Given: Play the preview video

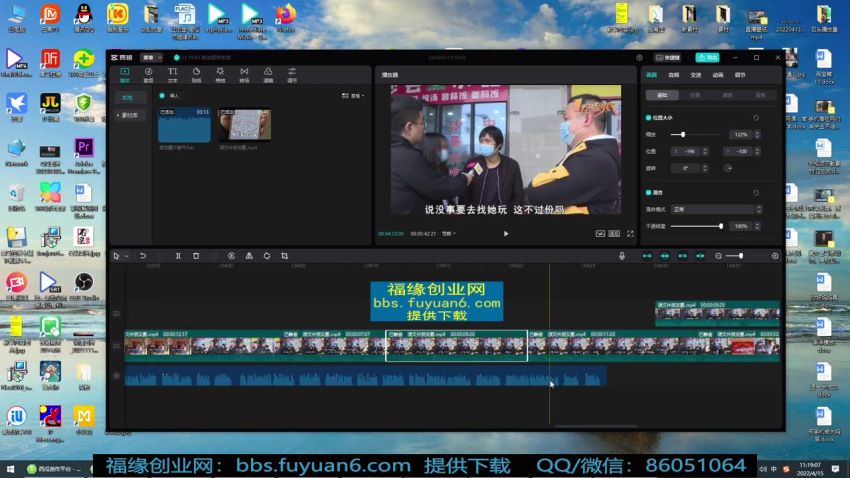Looking at the screenshot, I should [506, 234].
